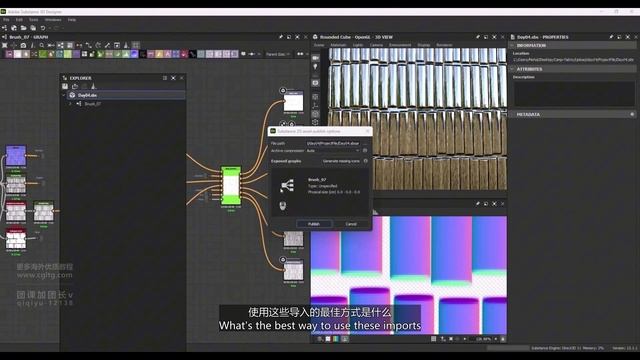Open the File menu
This screenshot has height=360, width=640.
(x=6, y=20)
